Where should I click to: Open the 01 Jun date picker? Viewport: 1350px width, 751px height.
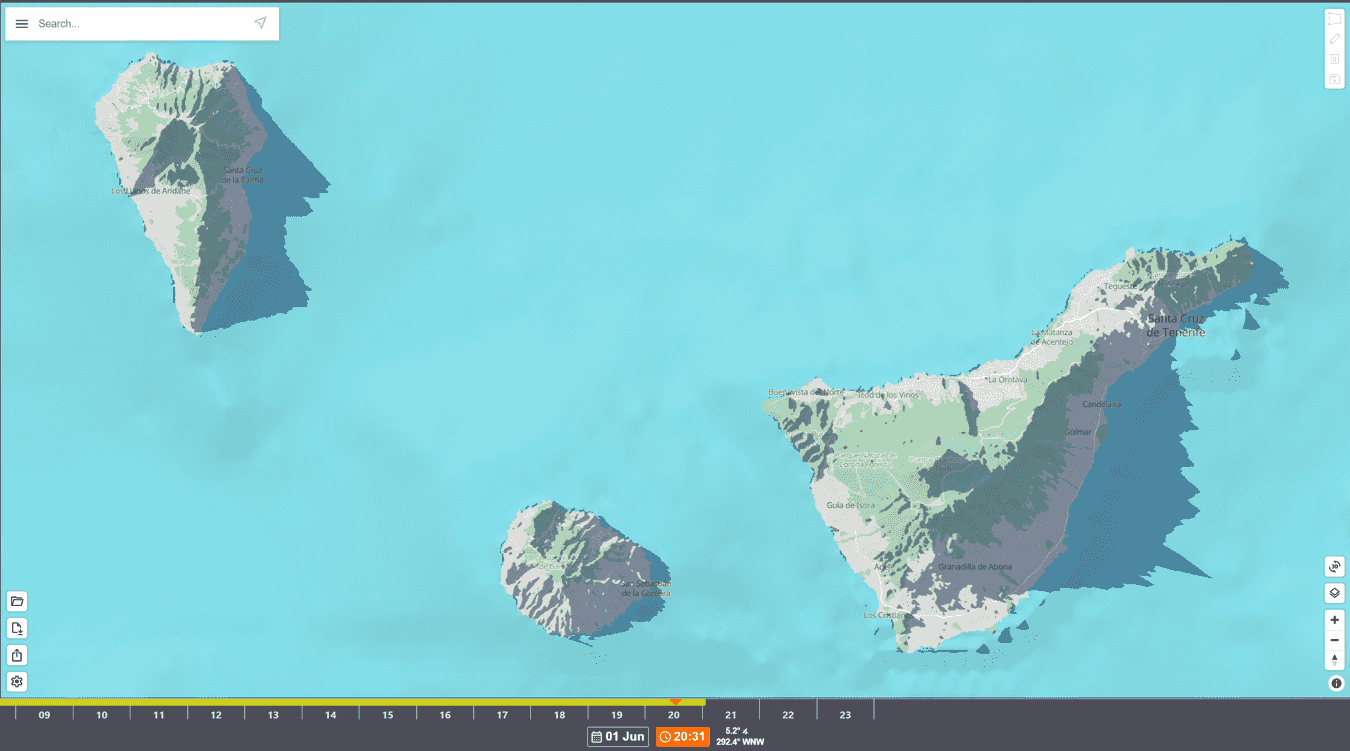click(617, 736)
